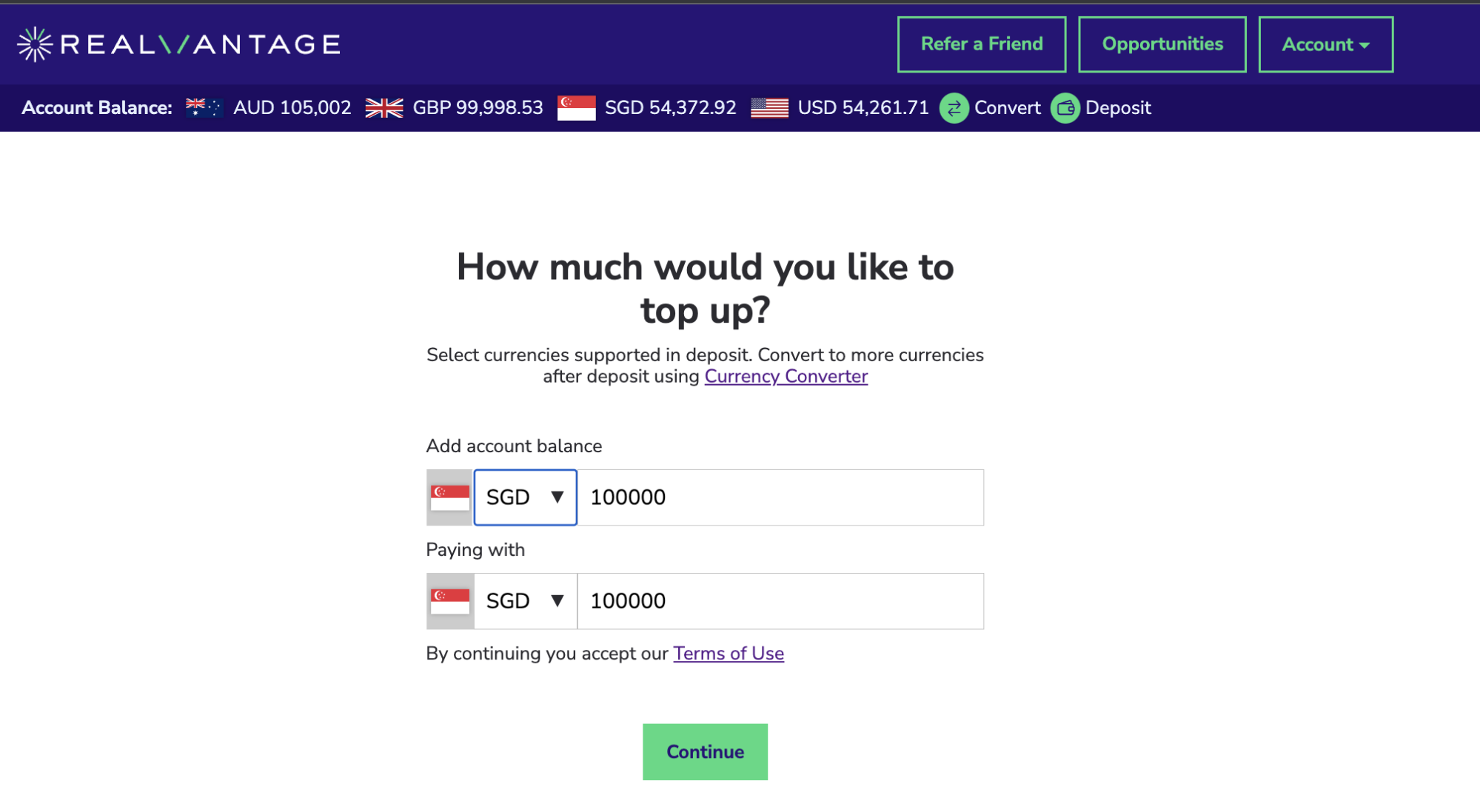The height and width of the screenshot is (812, 1480).
Task: Open the Terms of Use link
Action: point(729,654)
